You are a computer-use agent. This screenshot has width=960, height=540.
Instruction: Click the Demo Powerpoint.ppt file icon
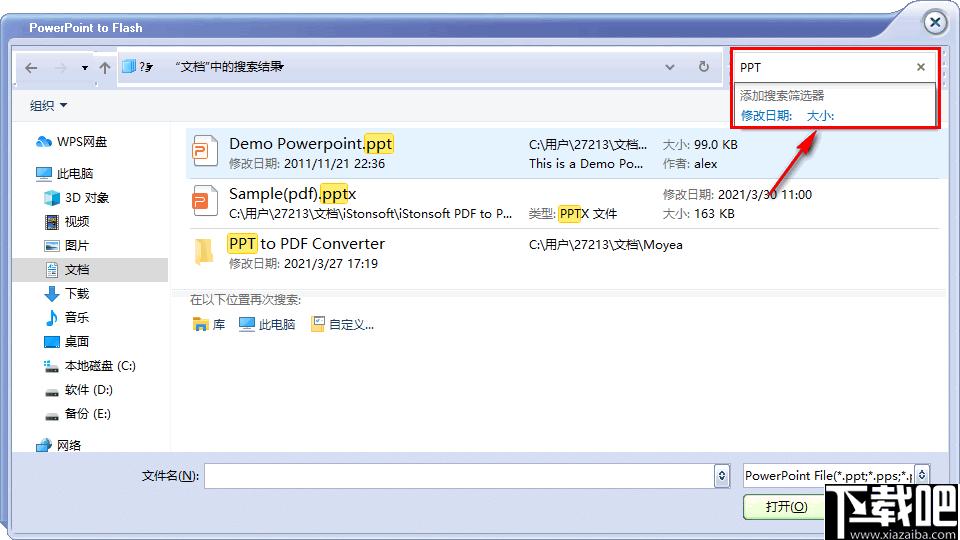[204, 151]
